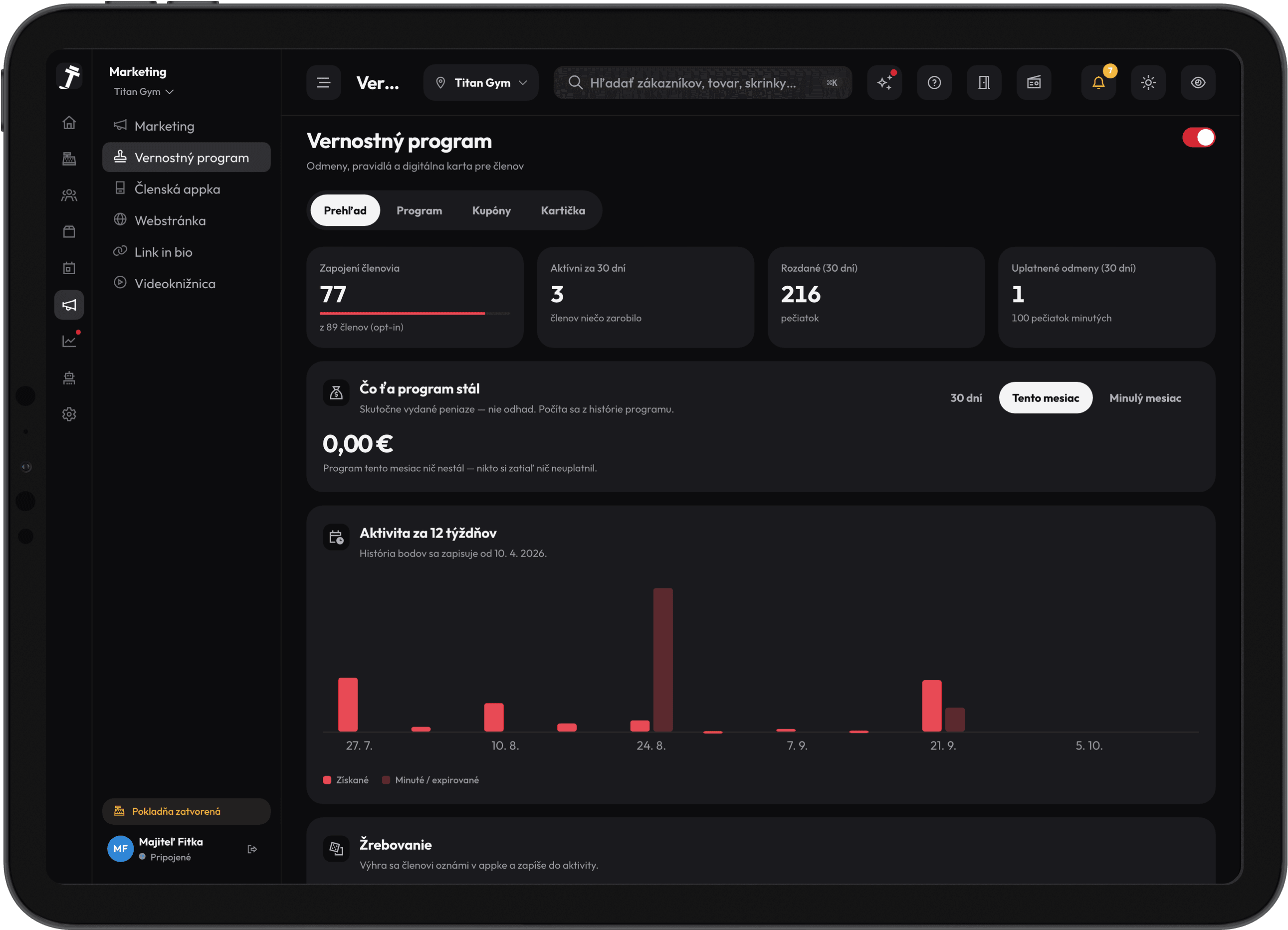Open Link in bio in the sidebar

(186, 252)
